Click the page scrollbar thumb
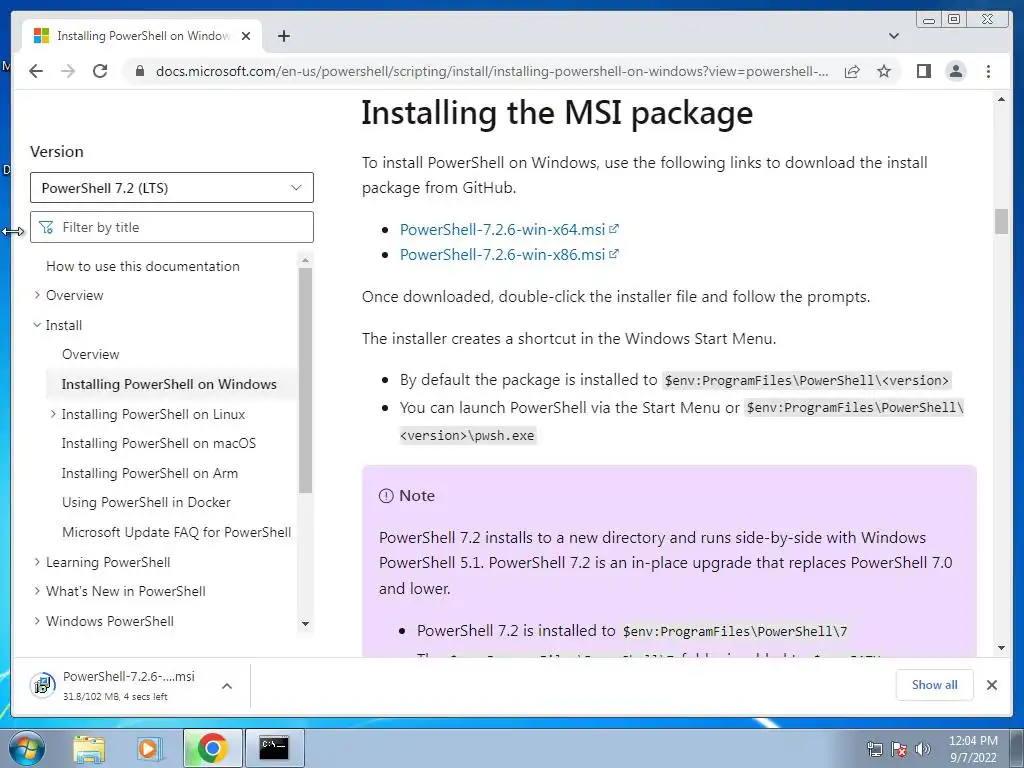 coord(1001,221)
